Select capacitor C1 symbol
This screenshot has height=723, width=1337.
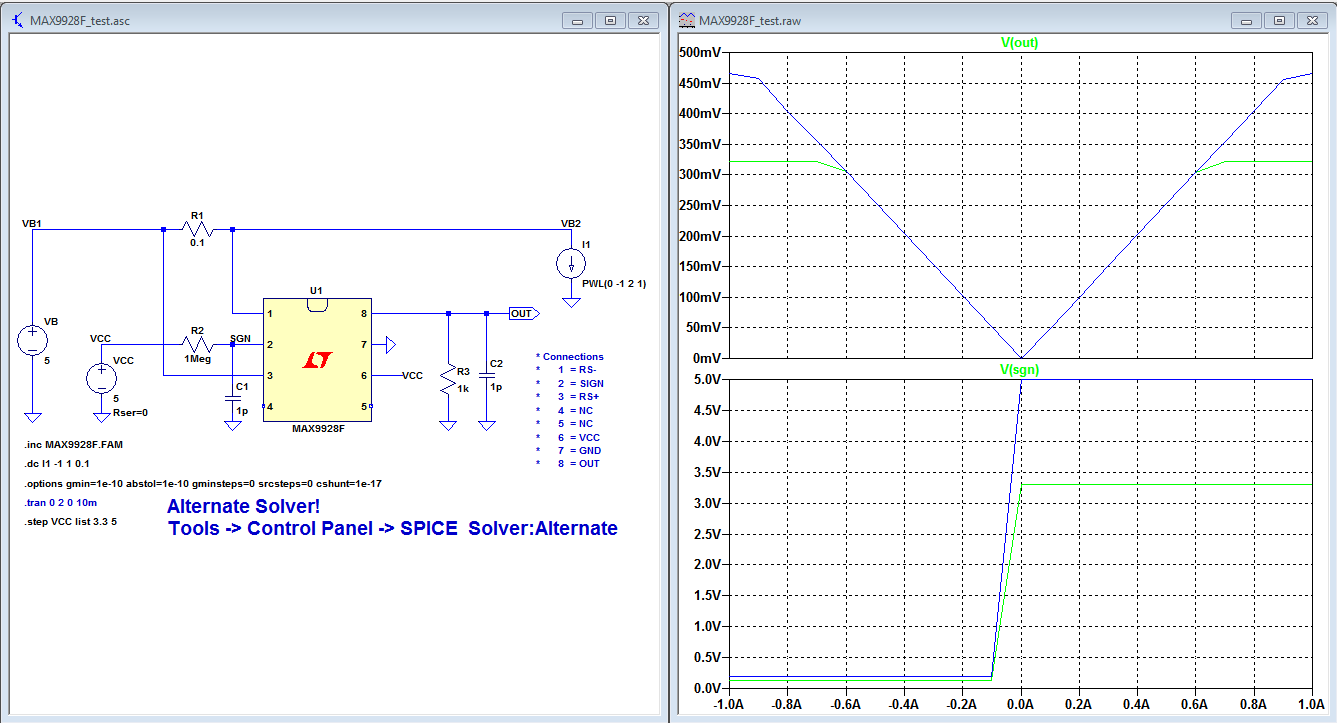tap(233, 396)
